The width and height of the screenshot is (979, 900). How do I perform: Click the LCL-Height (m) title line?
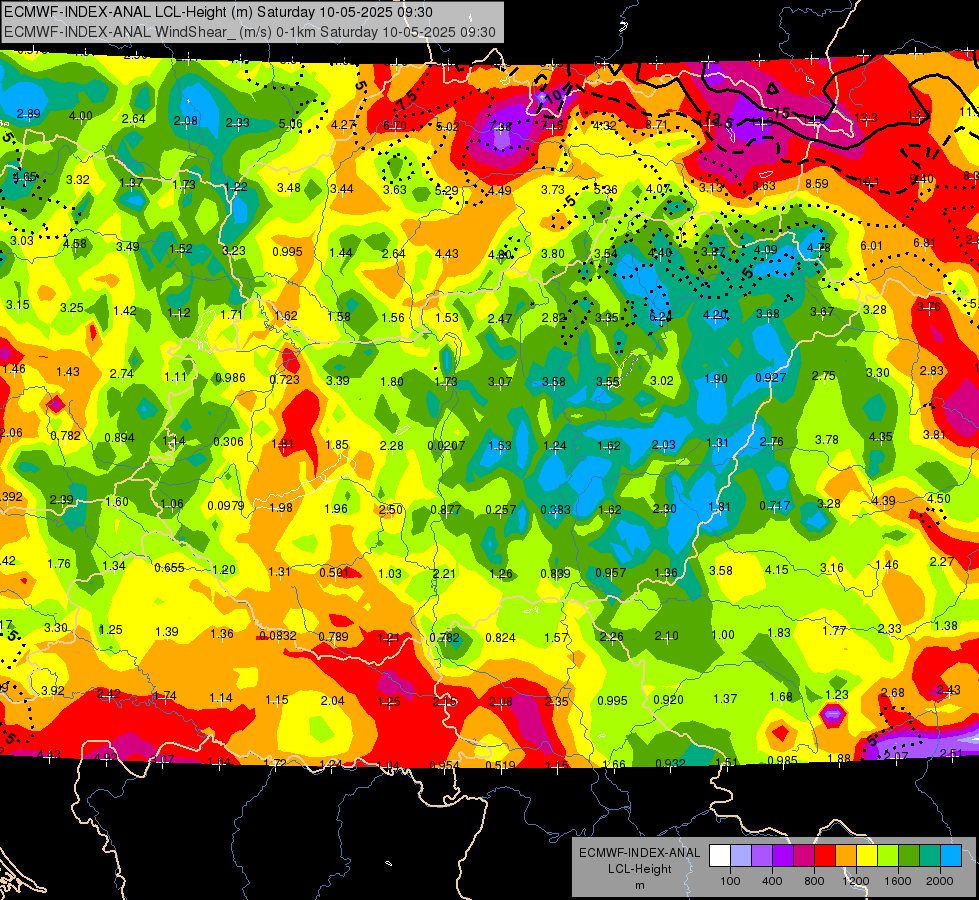[219, 12]
